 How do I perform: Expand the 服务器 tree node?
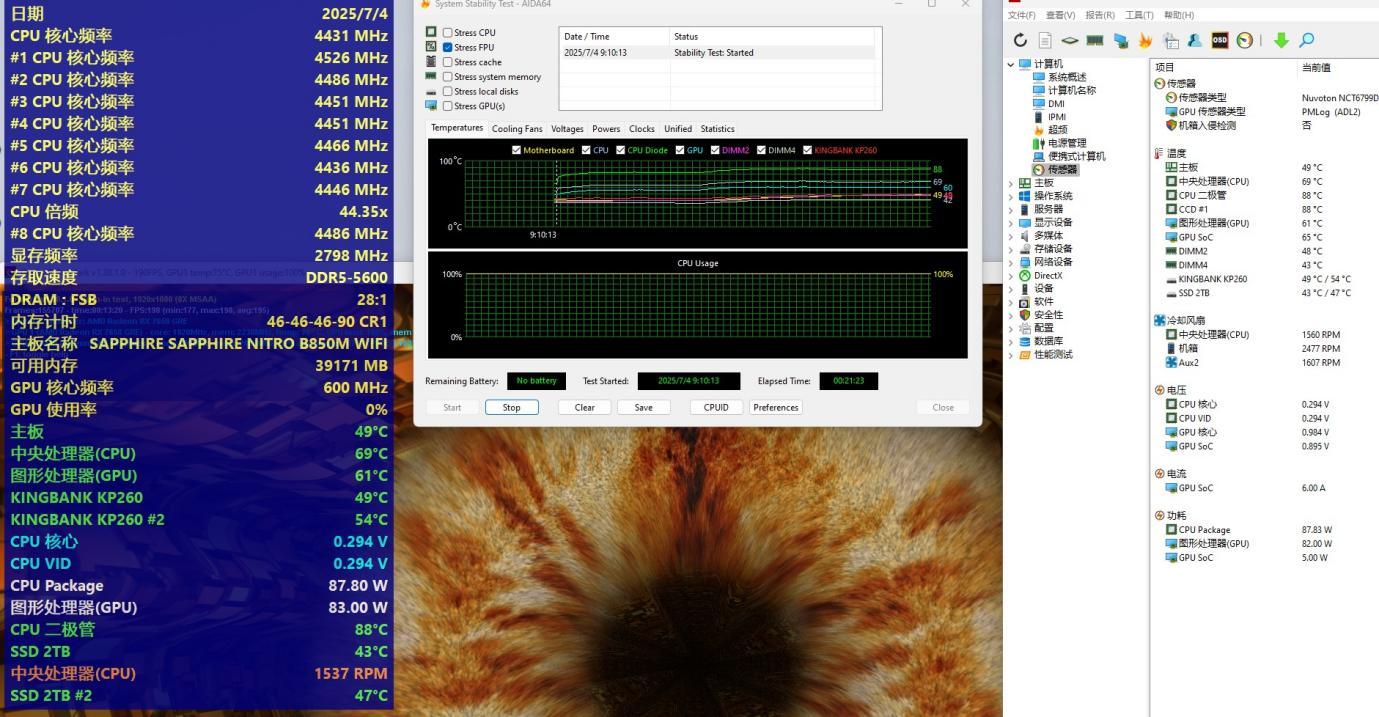pos(1011,210)
